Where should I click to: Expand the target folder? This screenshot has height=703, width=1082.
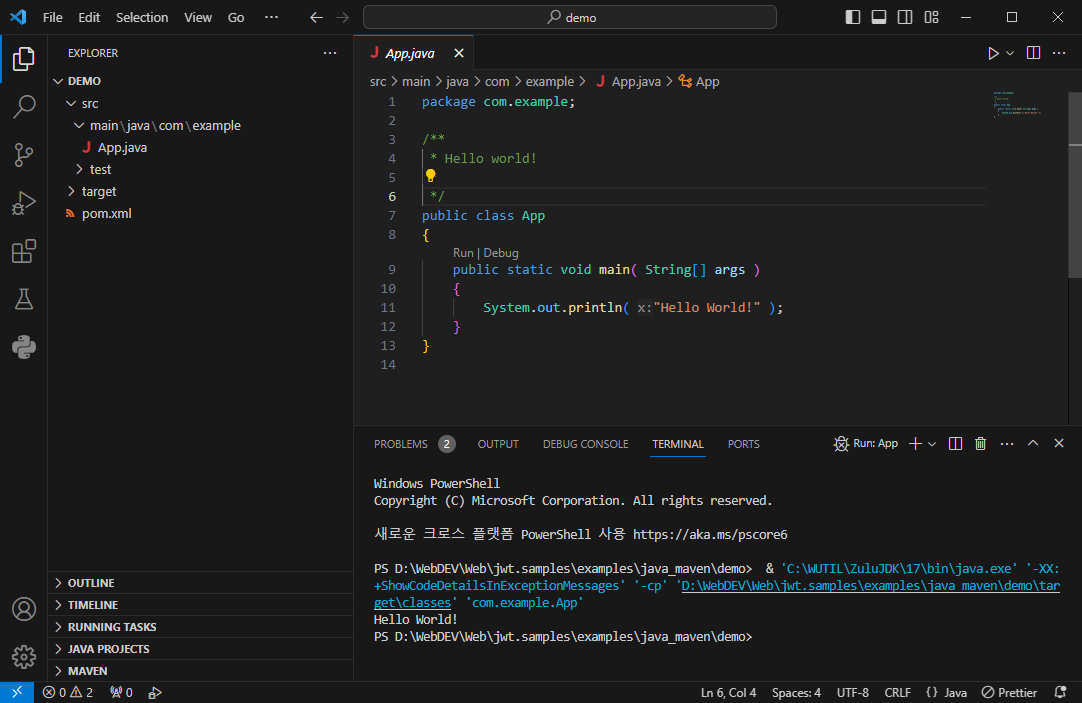click(x=98, y=191)
